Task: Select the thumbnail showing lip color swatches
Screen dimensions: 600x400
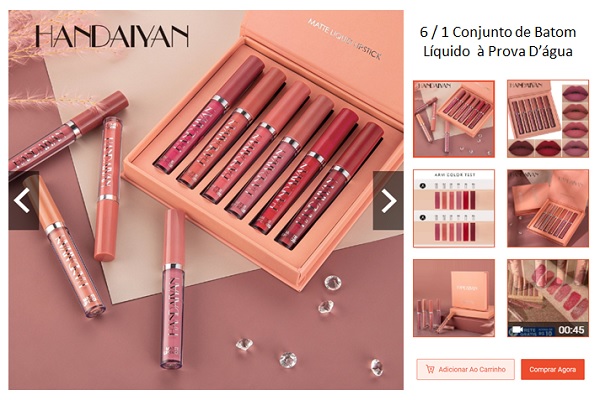Action: [x=548, y=119]
